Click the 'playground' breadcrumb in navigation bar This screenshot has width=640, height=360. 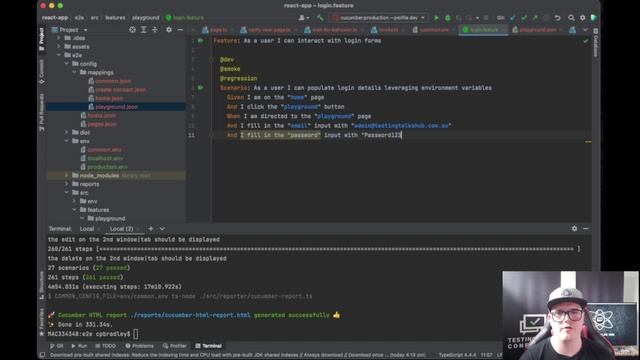[x=146, y=18]
